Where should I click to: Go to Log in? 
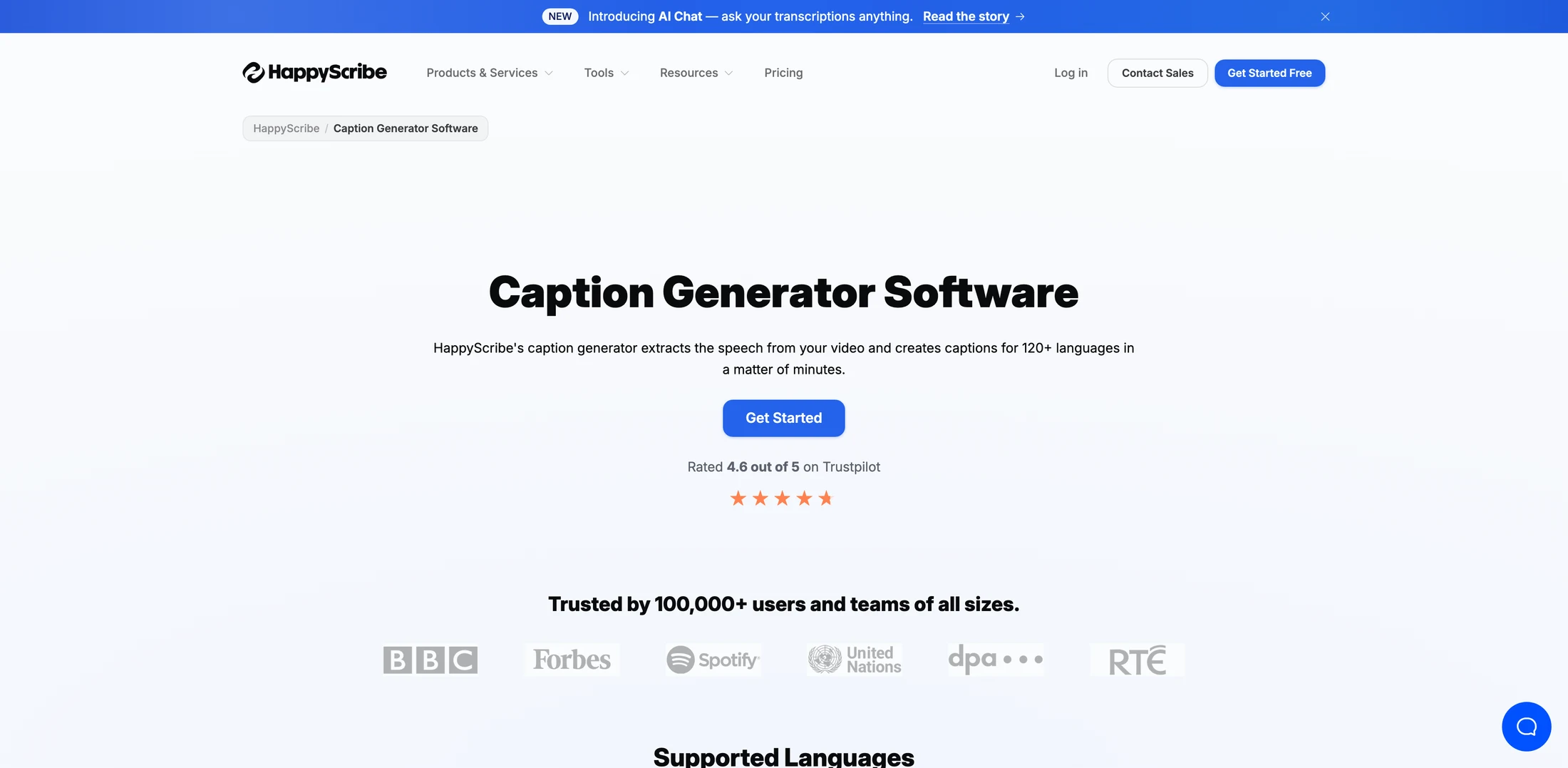(x=1071, y=73)
